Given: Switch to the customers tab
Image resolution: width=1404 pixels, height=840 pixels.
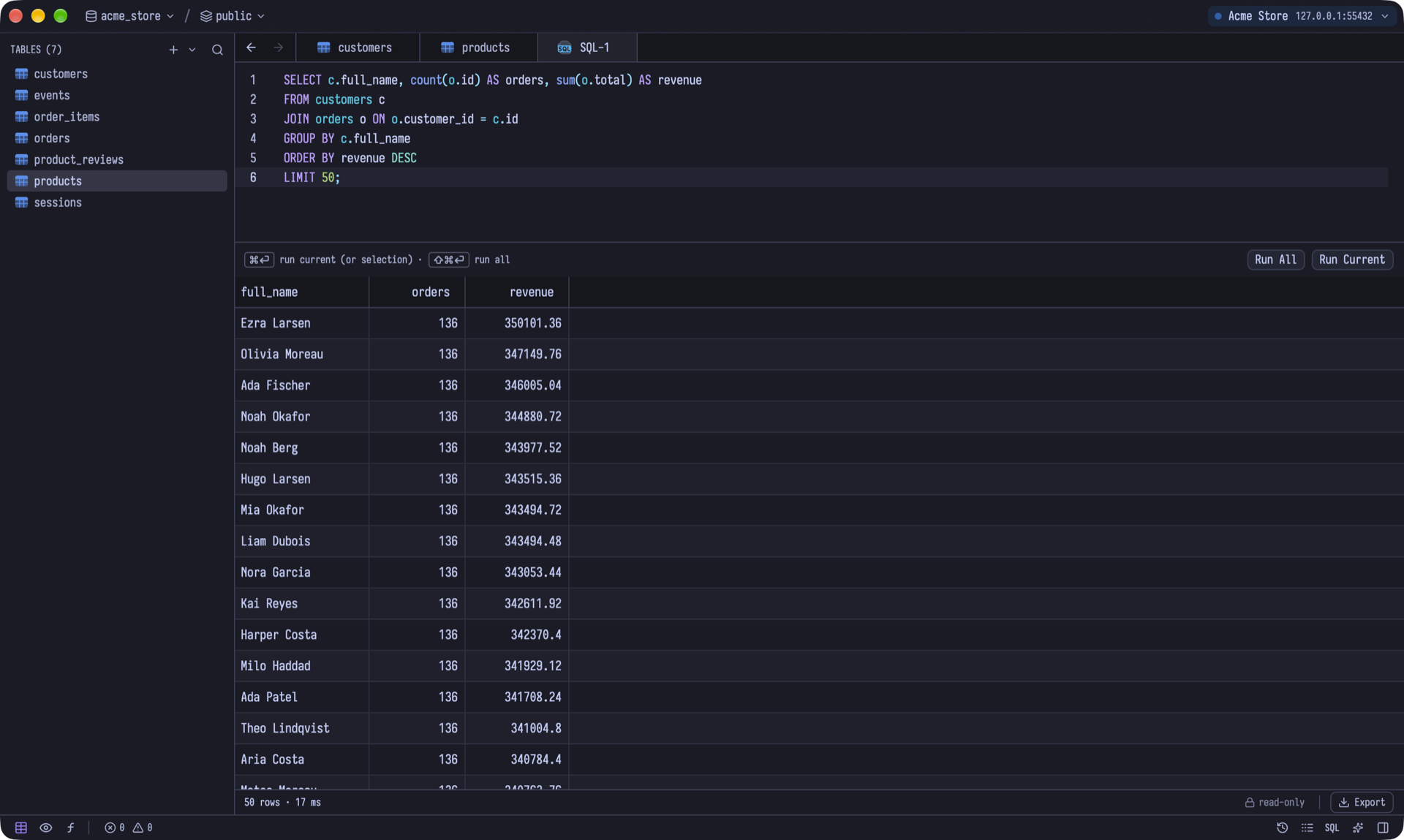Looking at the screenshot, I should (358, 48).
